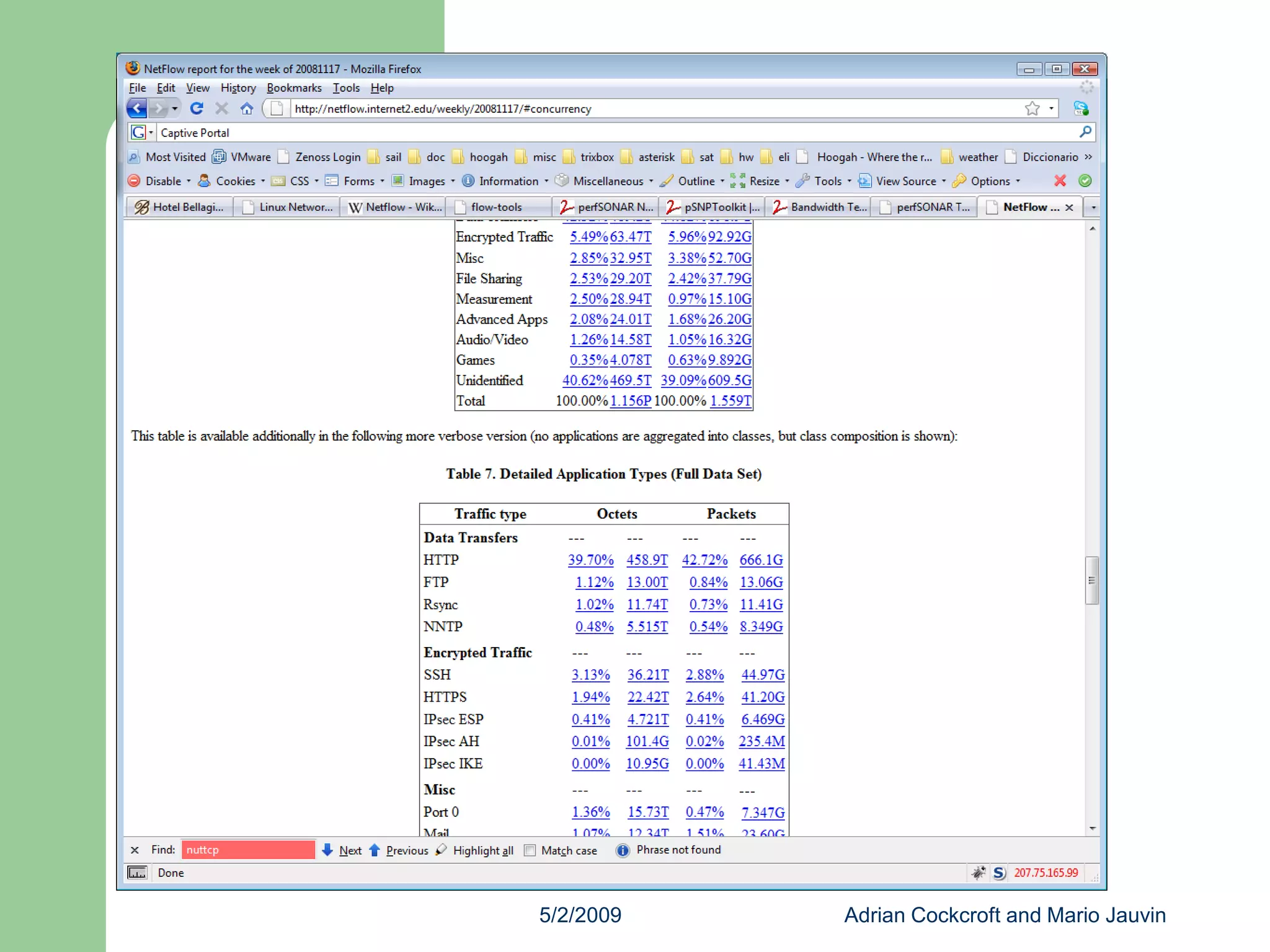The width and height of the screenshot is (1270, 952).
Task: Click the Skype icon next to the address bar
Action: [x=1081, y=108]
